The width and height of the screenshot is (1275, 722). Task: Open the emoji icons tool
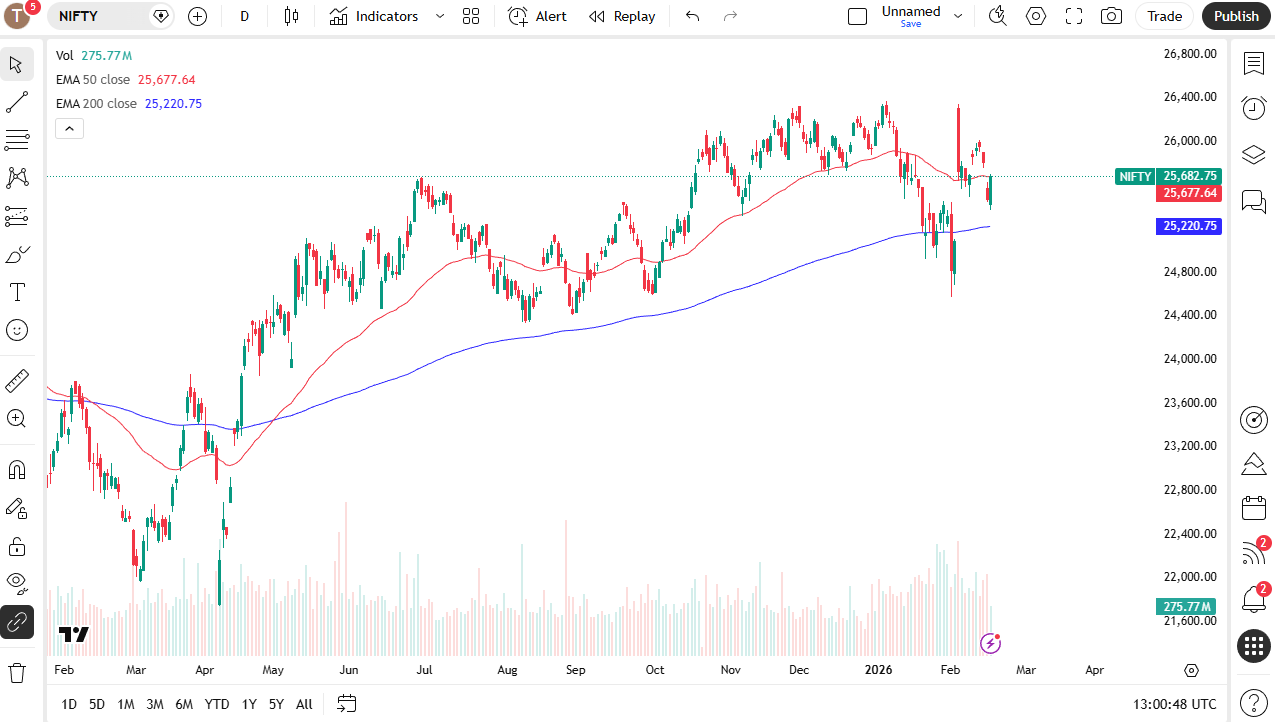17,330
